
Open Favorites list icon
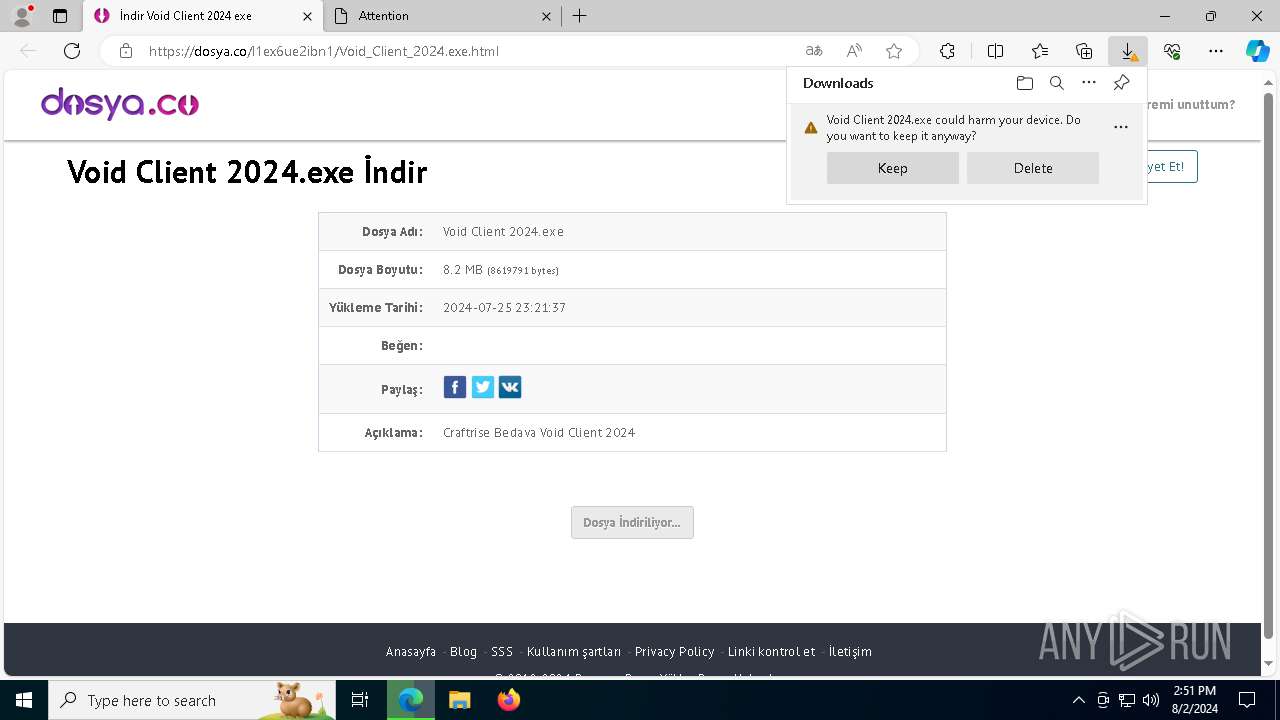tap(1040, 51)
